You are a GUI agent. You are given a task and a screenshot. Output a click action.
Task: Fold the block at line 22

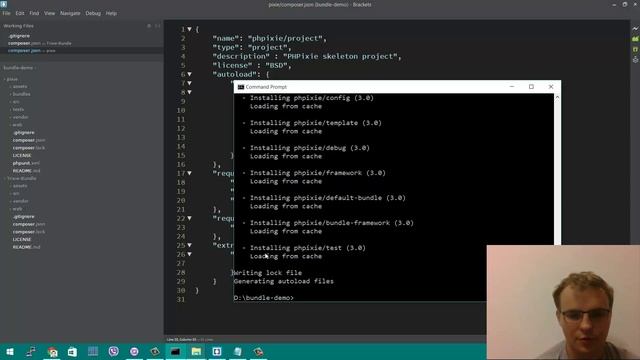click(x=189, y=218)
